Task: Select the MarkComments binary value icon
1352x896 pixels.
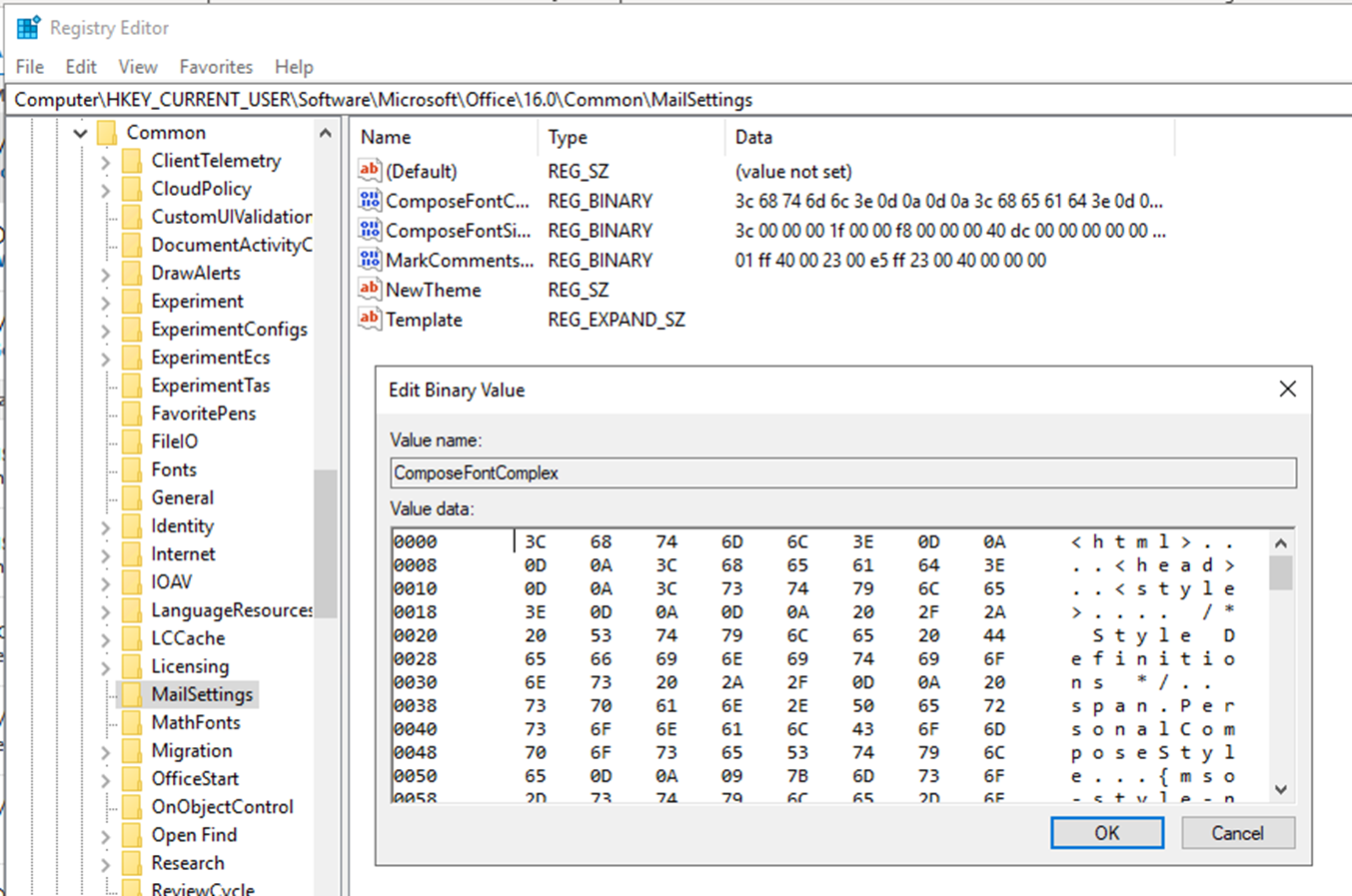Action: pyautogui.click(x=370, y=260)
